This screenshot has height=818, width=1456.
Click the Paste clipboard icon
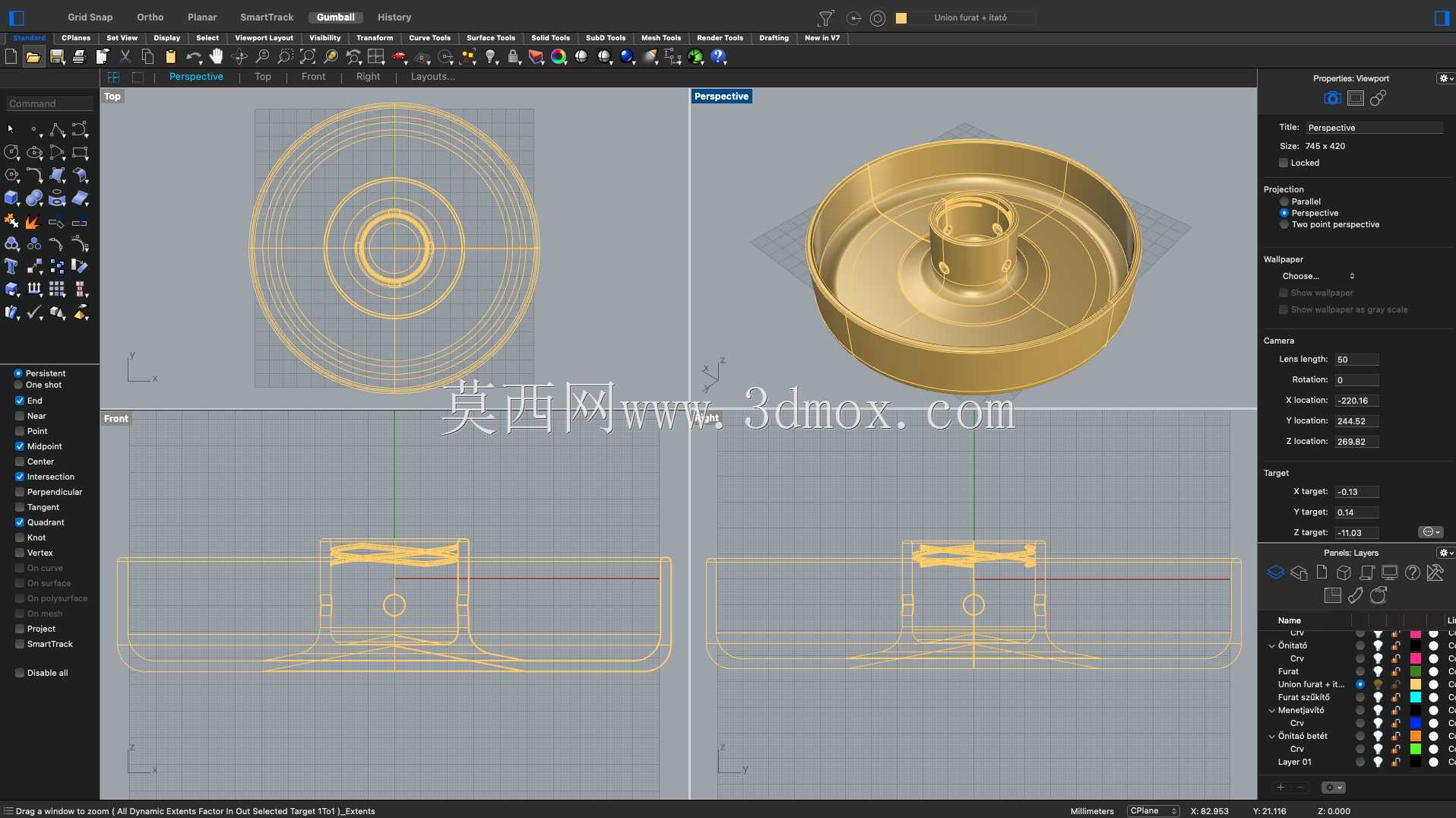coord(170,56)
